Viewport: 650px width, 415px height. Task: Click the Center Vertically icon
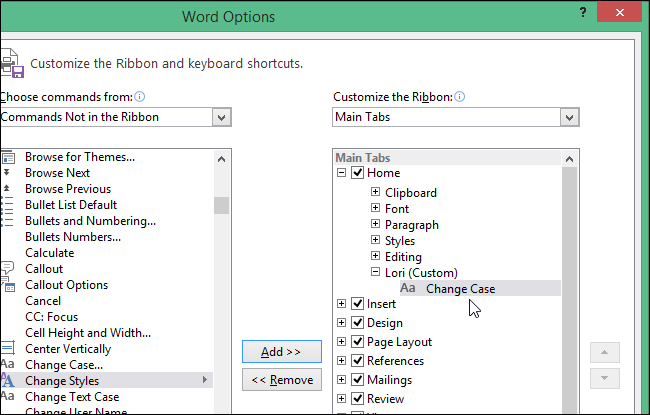pyautogui.click(x=8, y=348)
